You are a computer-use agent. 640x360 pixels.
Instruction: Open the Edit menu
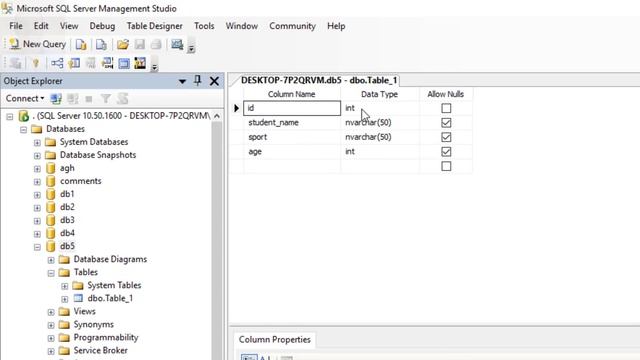click(x=41, y=26)
